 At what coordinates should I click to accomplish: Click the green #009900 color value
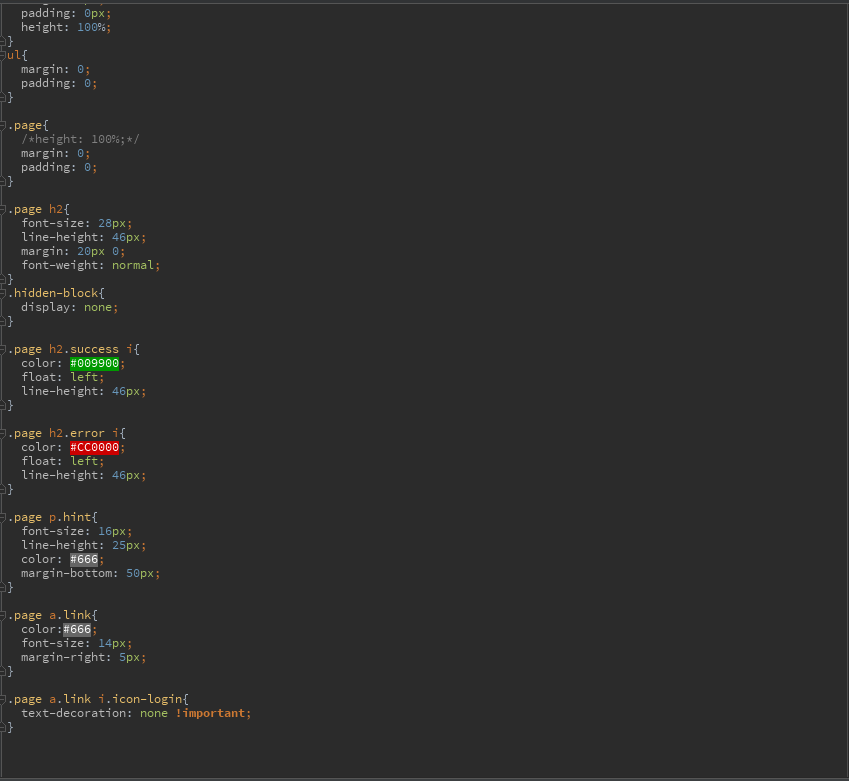[x=94, y=364]
